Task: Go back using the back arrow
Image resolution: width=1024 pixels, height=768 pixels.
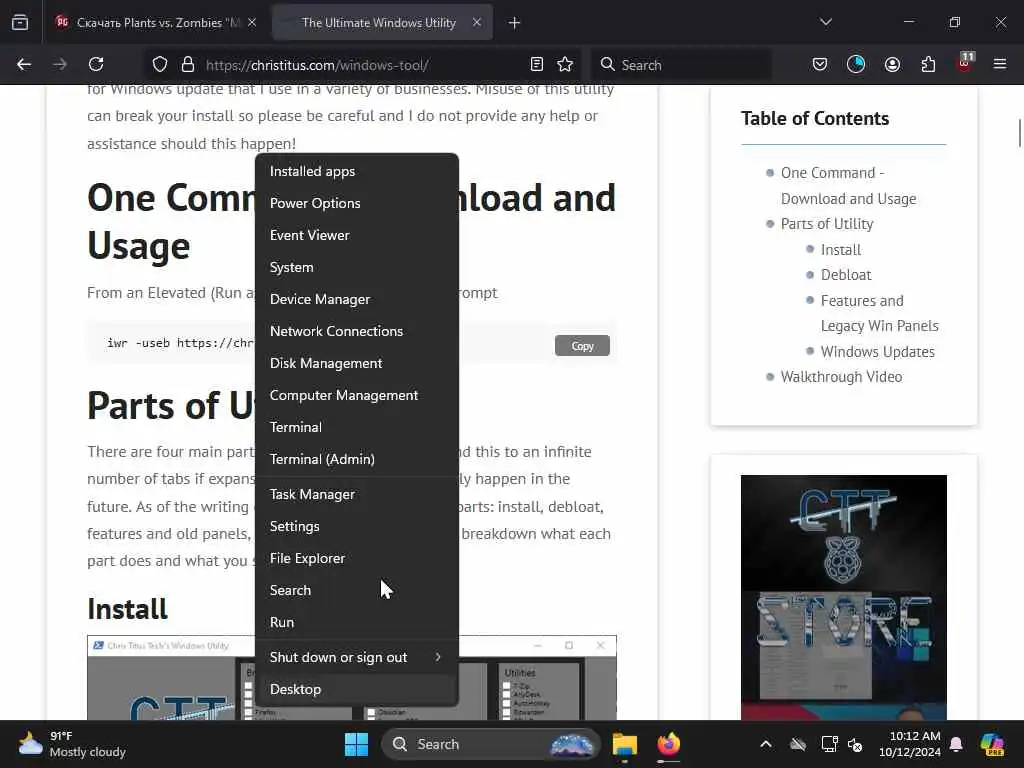Action: coord(24,64)
